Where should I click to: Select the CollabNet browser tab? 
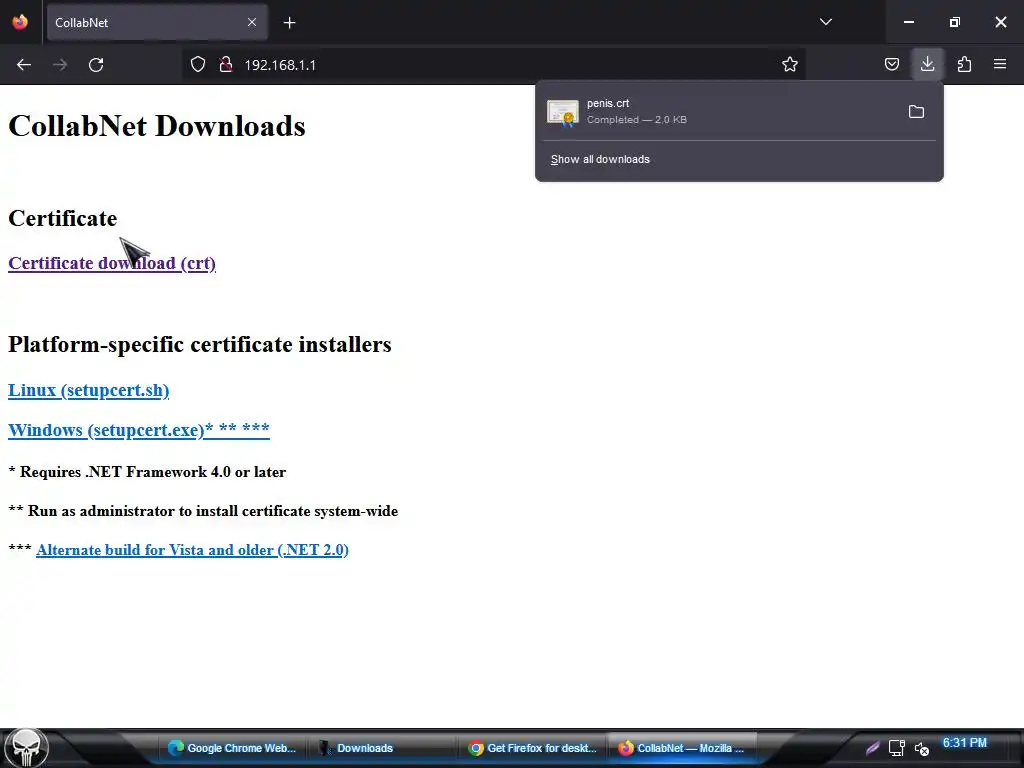click(157, 22)
